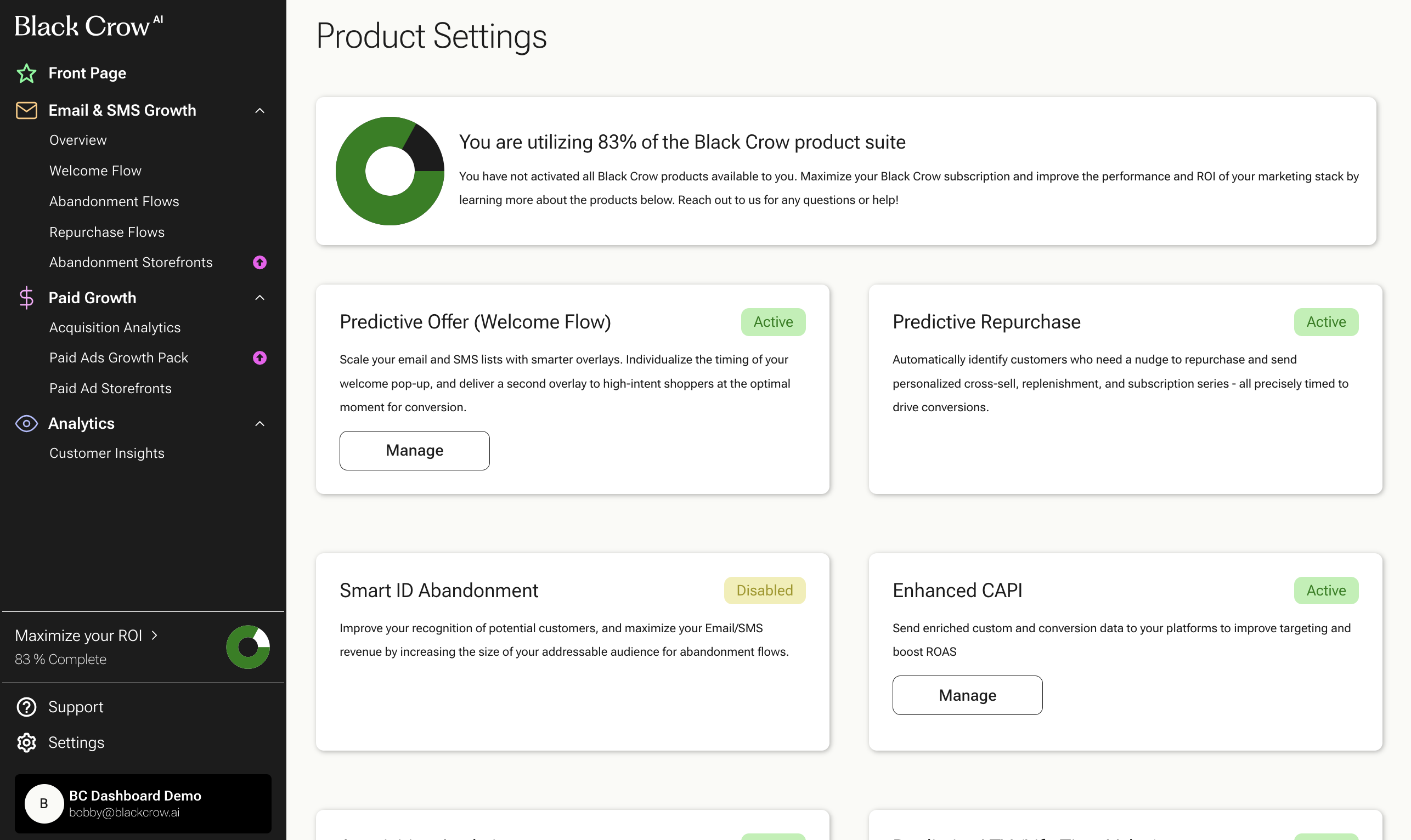The image size is (1411, 840).
Task: Collapse the Email & SMS Growth section
Action: pyautogui.click(x=260, y=110)
